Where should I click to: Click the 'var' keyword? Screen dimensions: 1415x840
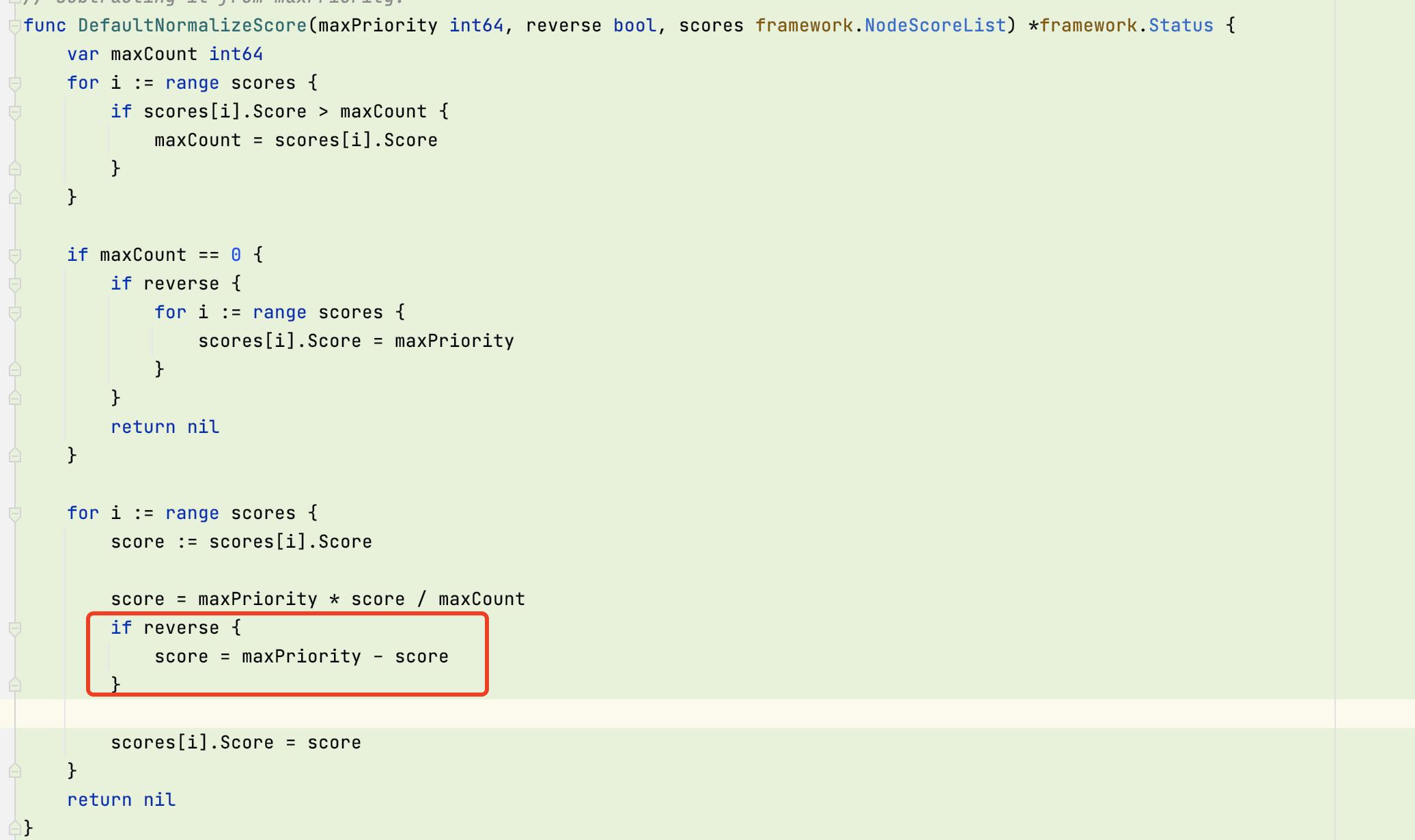tap(83, 55)
